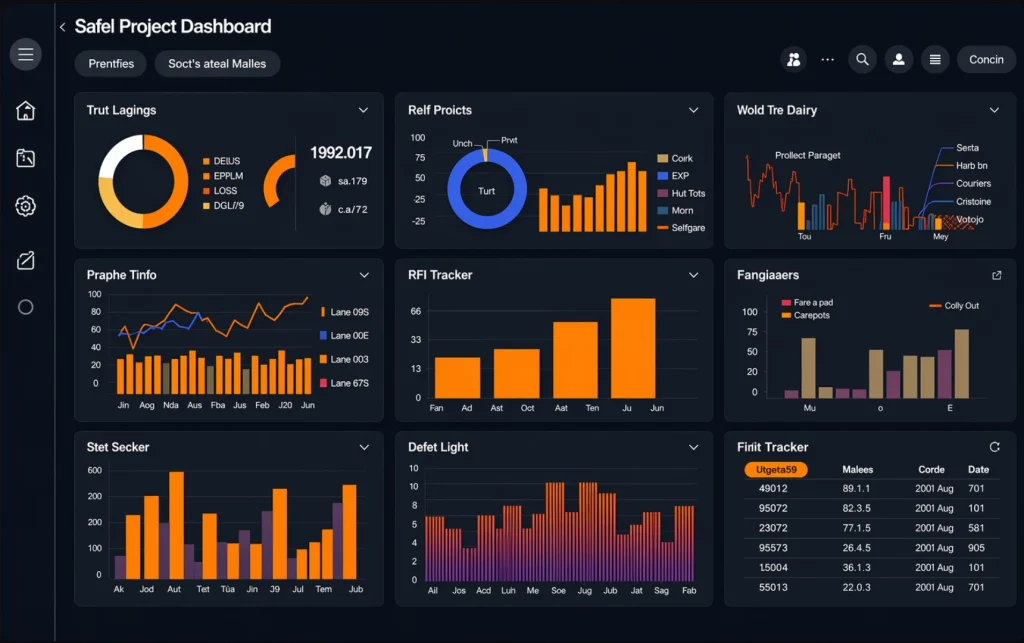Click the circle icon at the sidebar bottom
Image resolution: width=1024 pixels, height=643 pixels.
coord(26,307)
